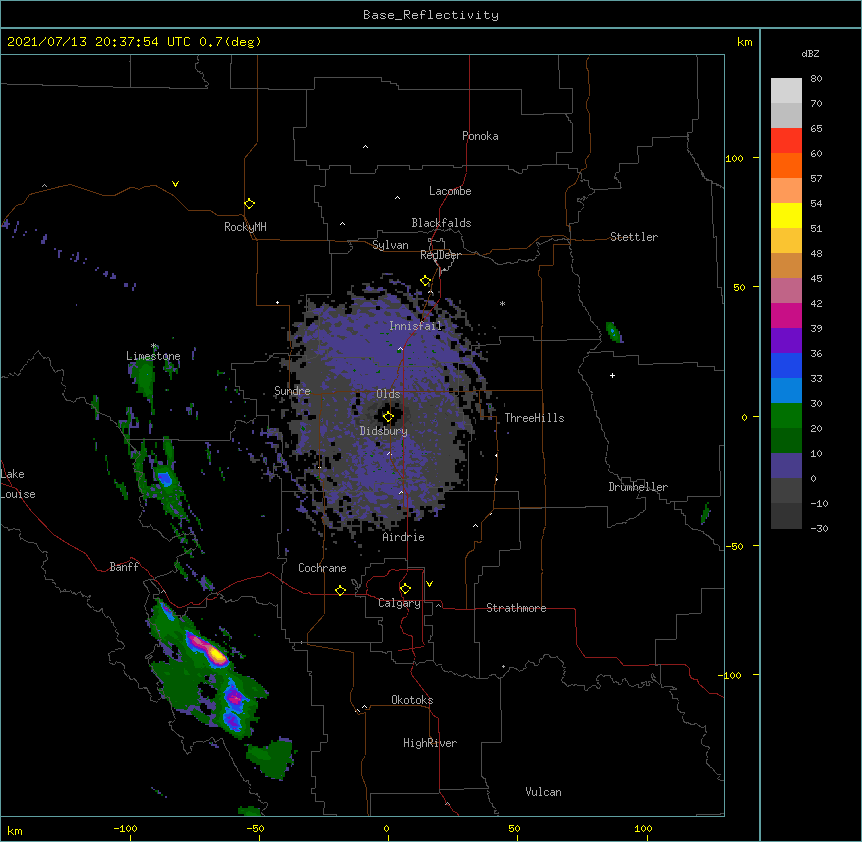862x842 pixels.
Task: Select the blue 33–36 dBZ legend swatch
Action: 786,365
